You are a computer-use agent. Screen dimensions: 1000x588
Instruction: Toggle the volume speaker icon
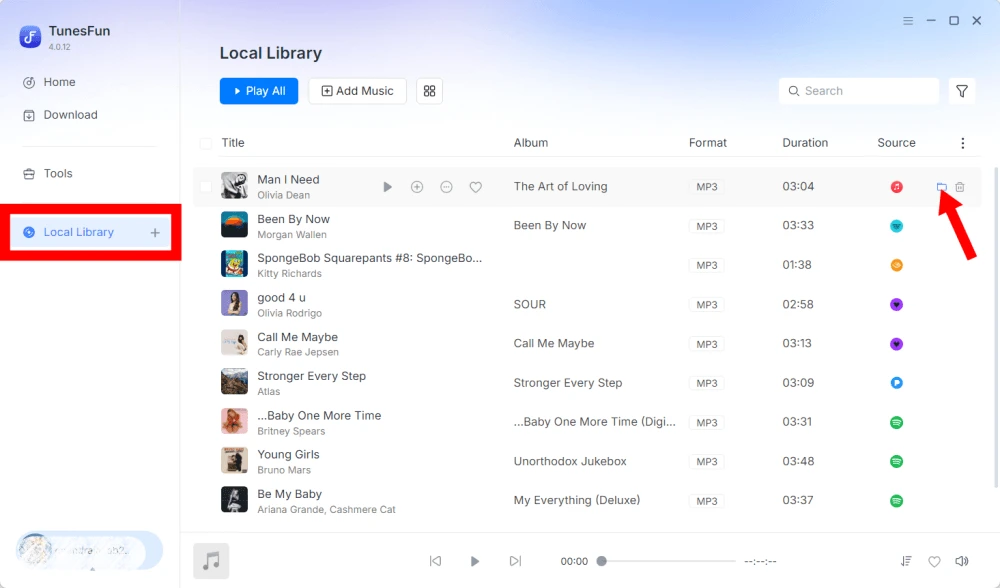coord(962,561)
